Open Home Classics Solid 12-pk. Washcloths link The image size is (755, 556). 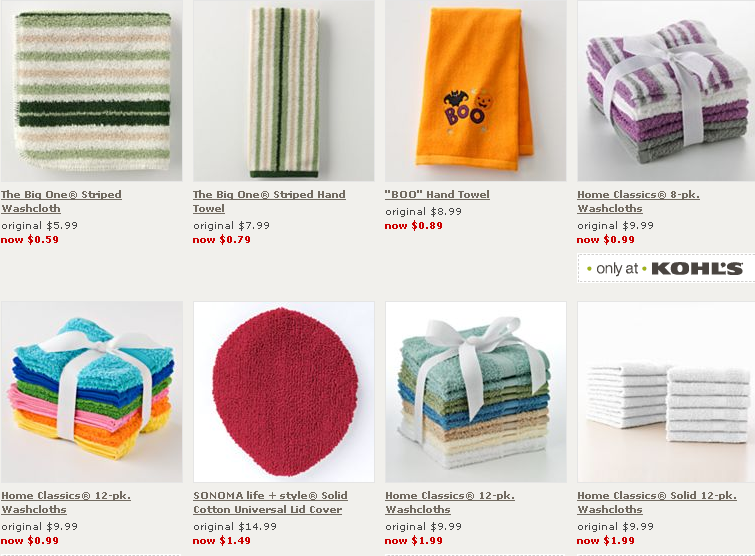click(657, 502)
